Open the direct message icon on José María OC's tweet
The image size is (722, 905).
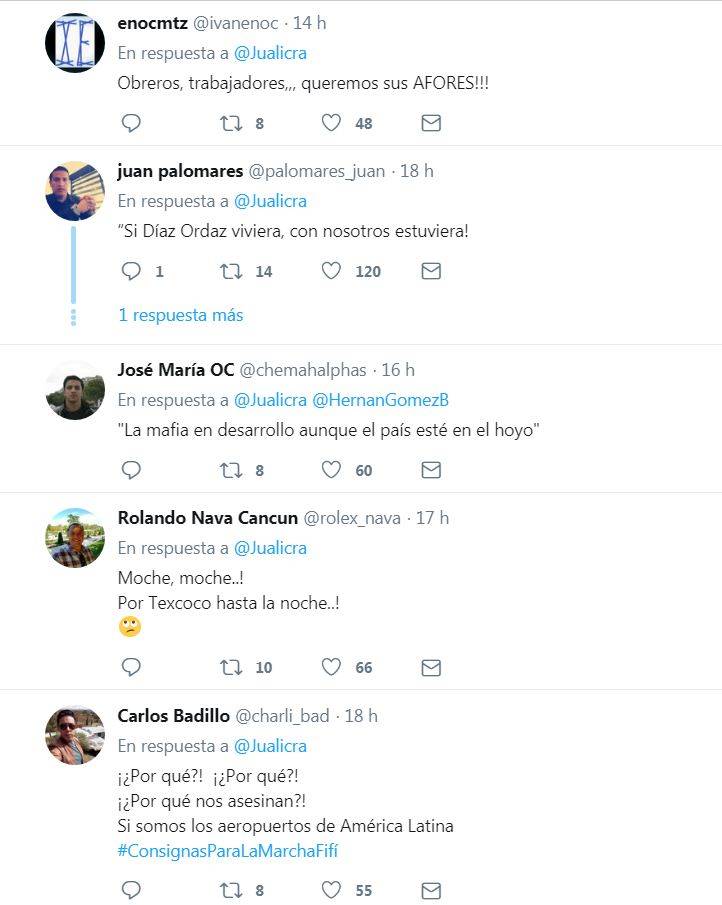(x=431, y=469)
